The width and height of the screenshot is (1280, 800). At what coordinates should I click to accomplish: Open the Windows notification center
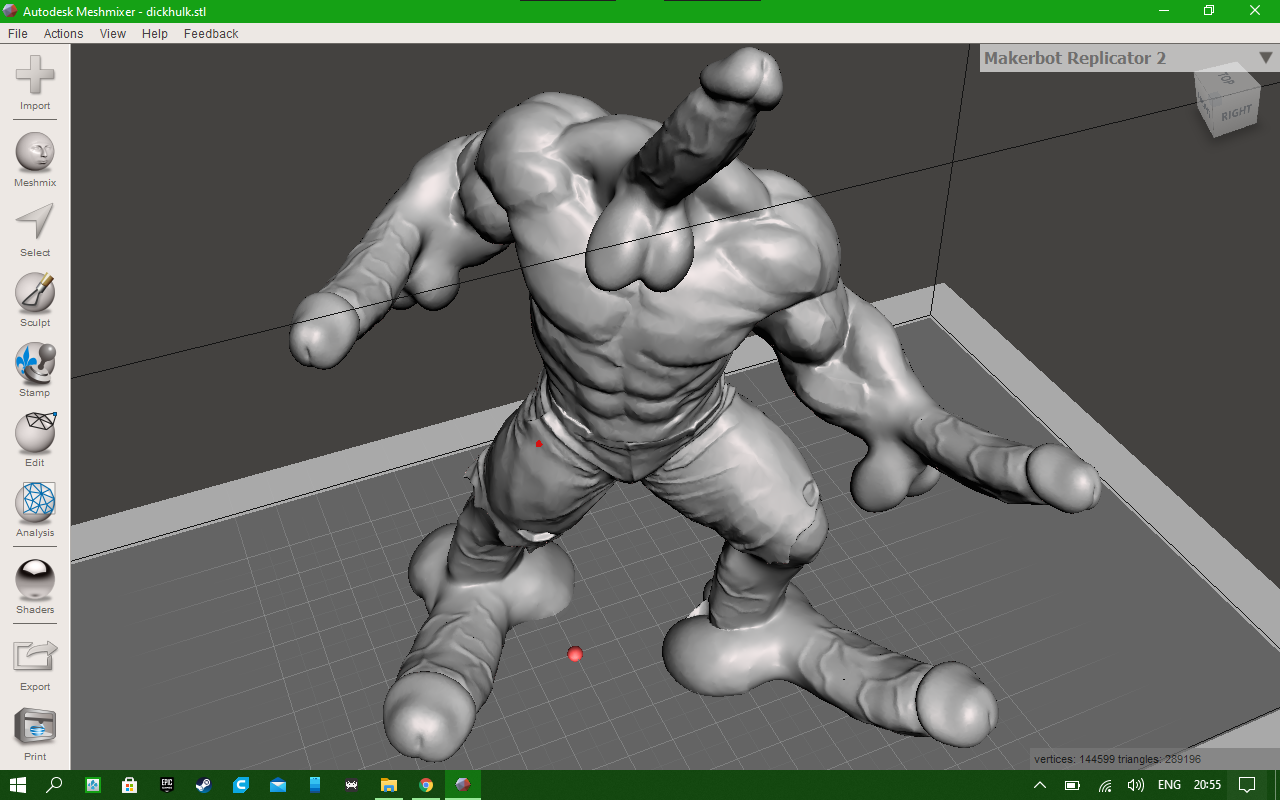pos(1247,785)
